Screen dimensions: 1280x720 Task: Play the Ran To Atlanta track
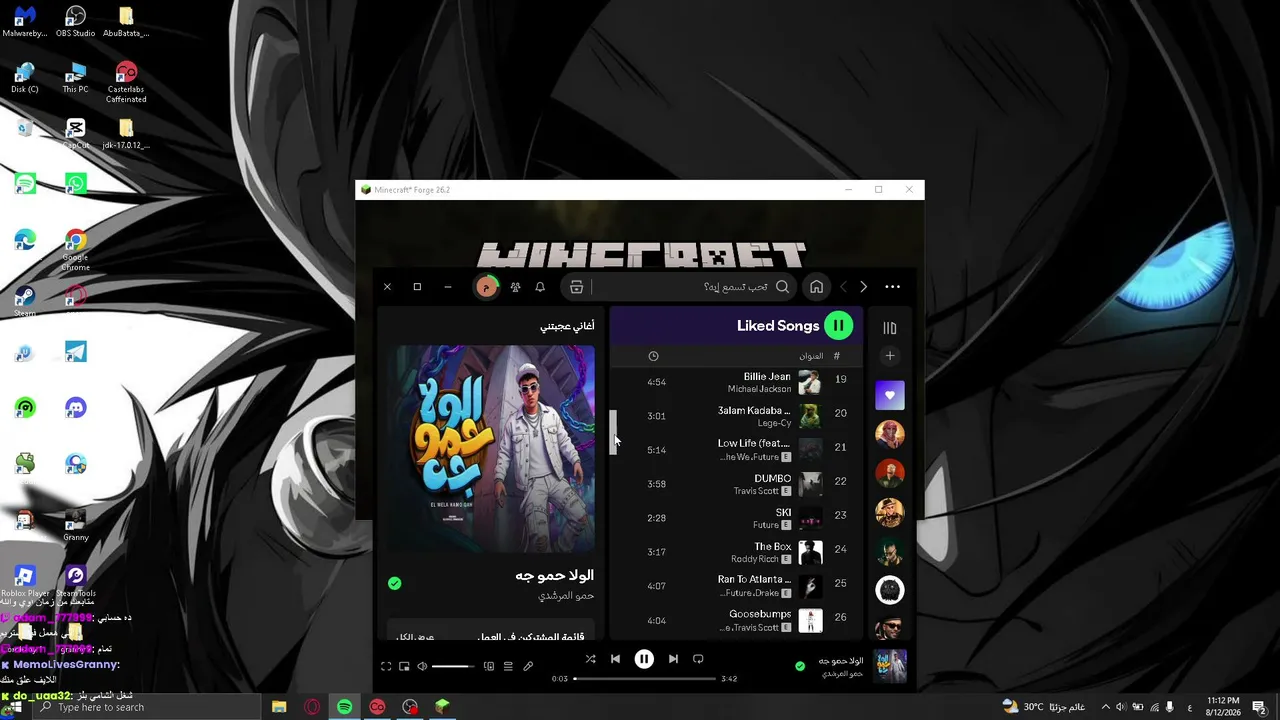pyautogui.click(x=737, y=586)
